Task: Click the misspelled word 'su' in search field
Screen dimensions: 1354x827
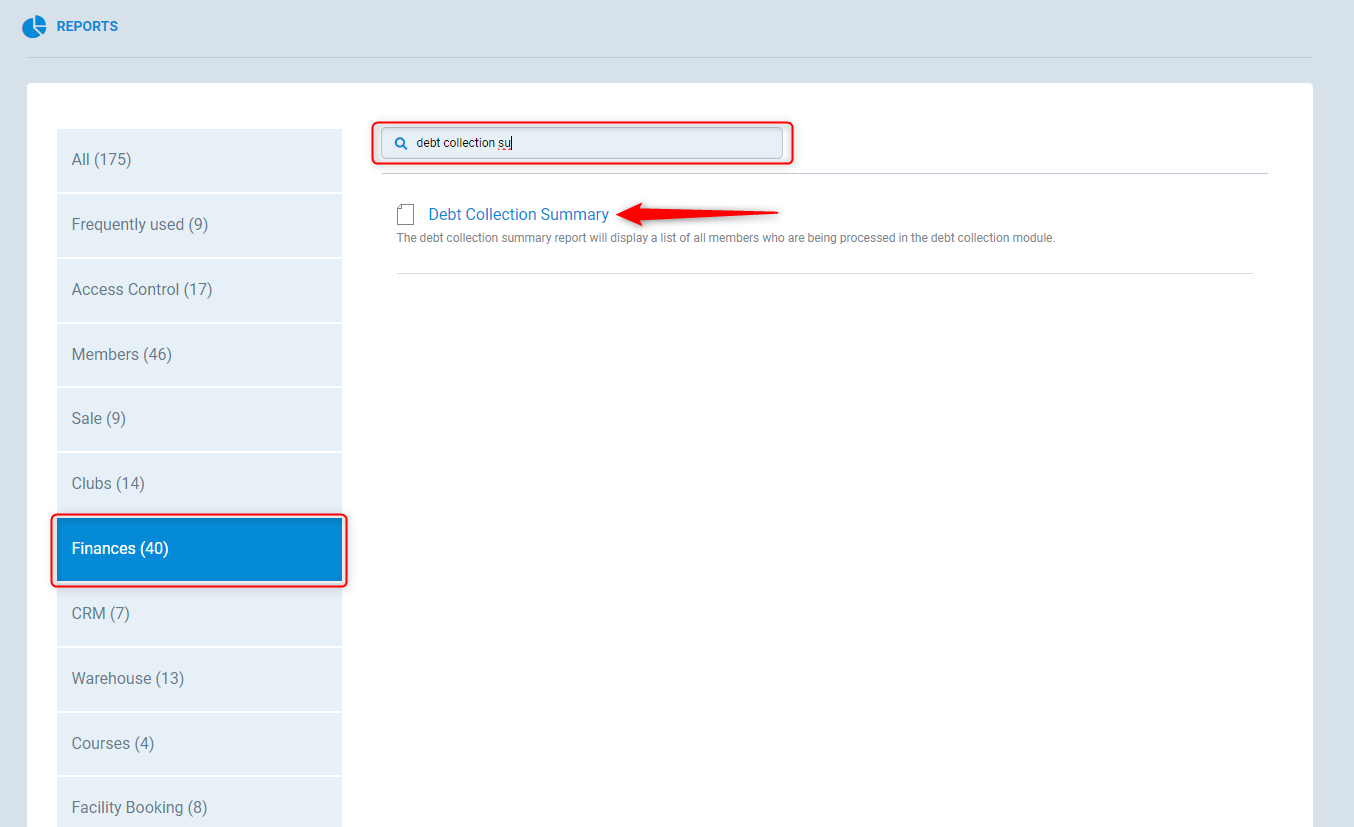Action: point(505,143)
